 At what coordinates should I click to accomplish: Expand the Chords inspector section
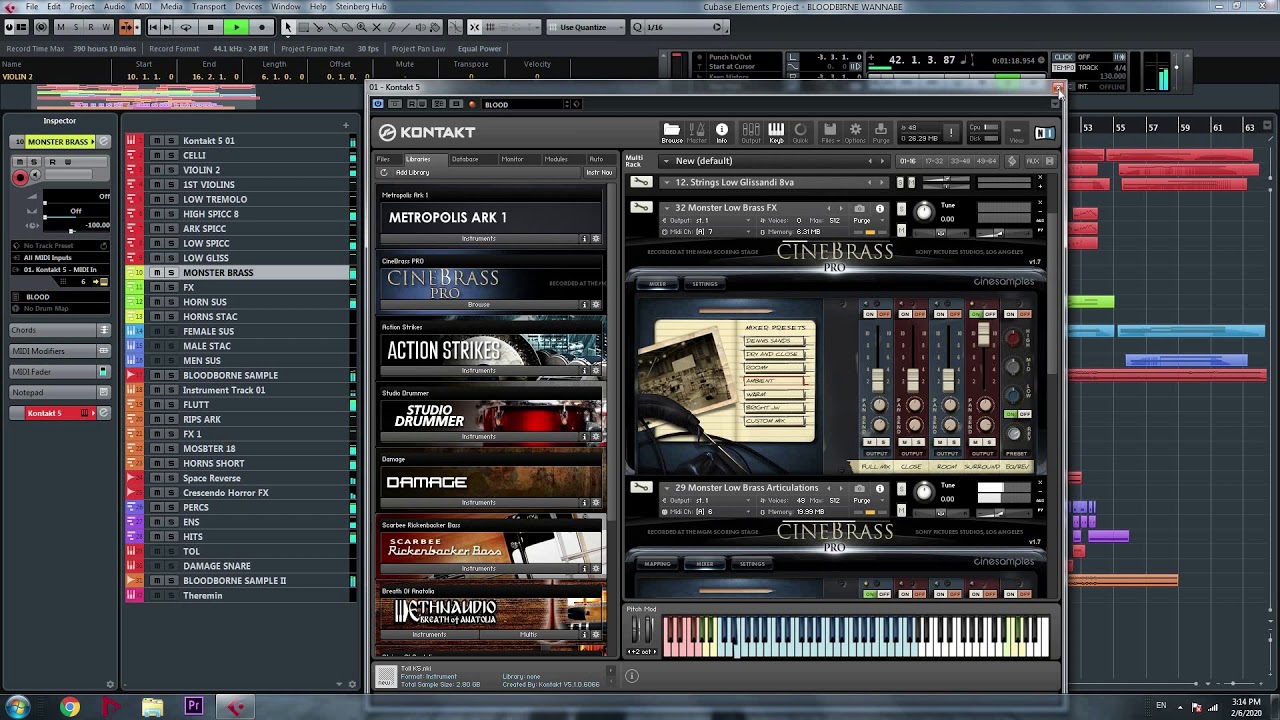coord(60,330)
